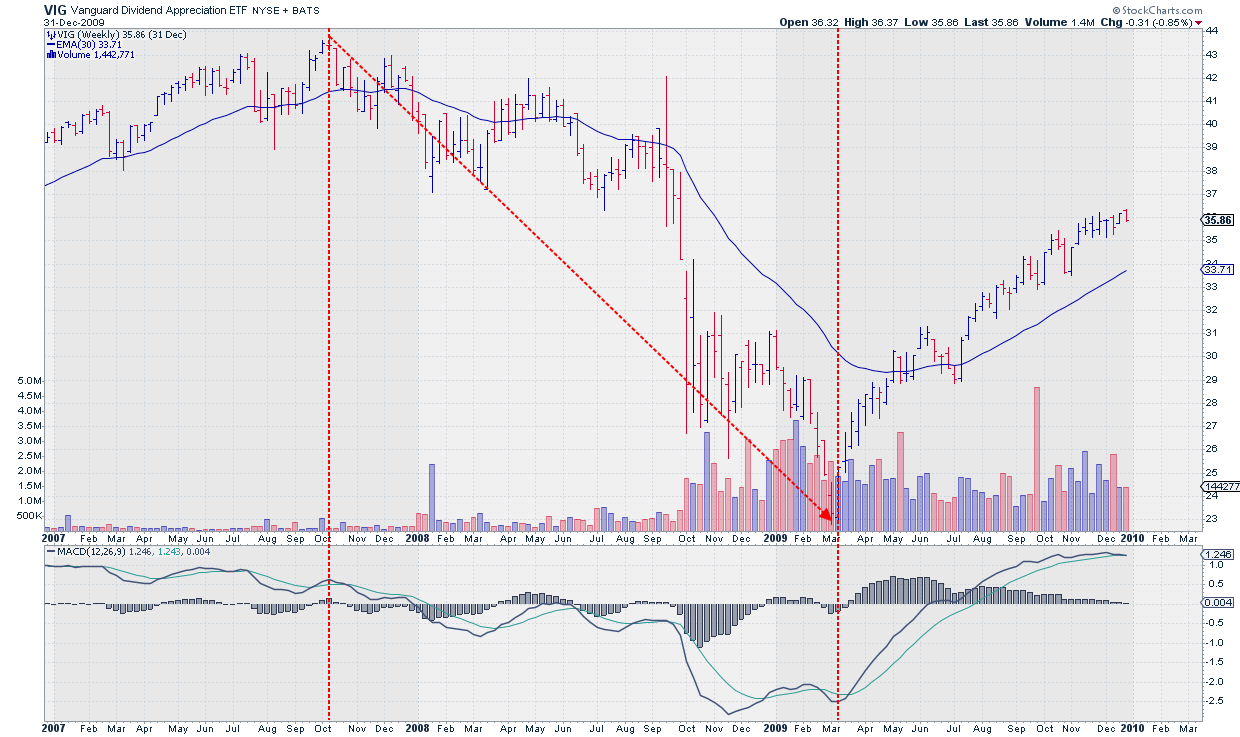This screenshot has width=1240, height=737.
Task: Click the 500K volume scale label
Action: 28,516
